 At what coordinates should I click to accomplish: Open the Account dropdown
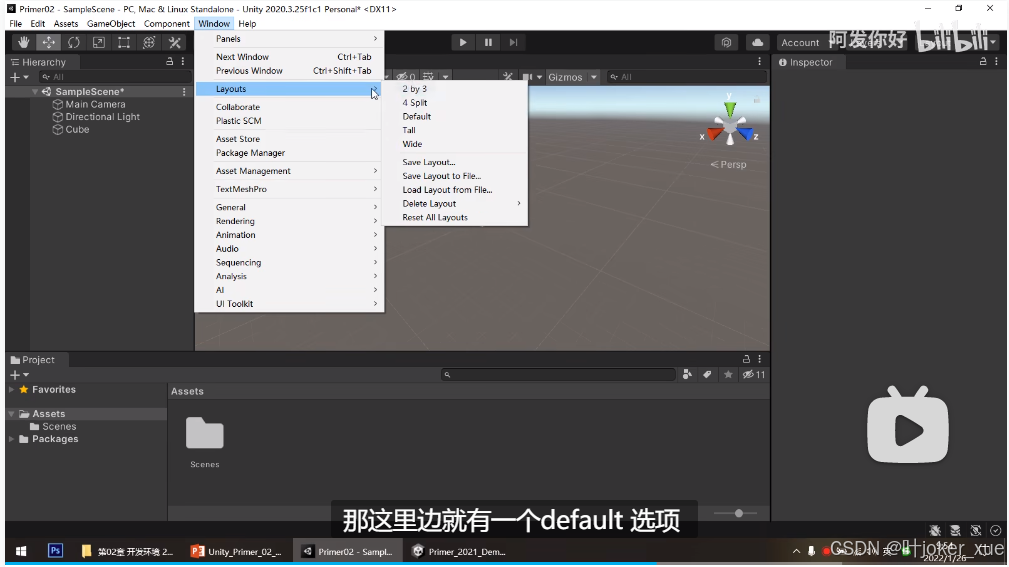(x=801, y=42)
